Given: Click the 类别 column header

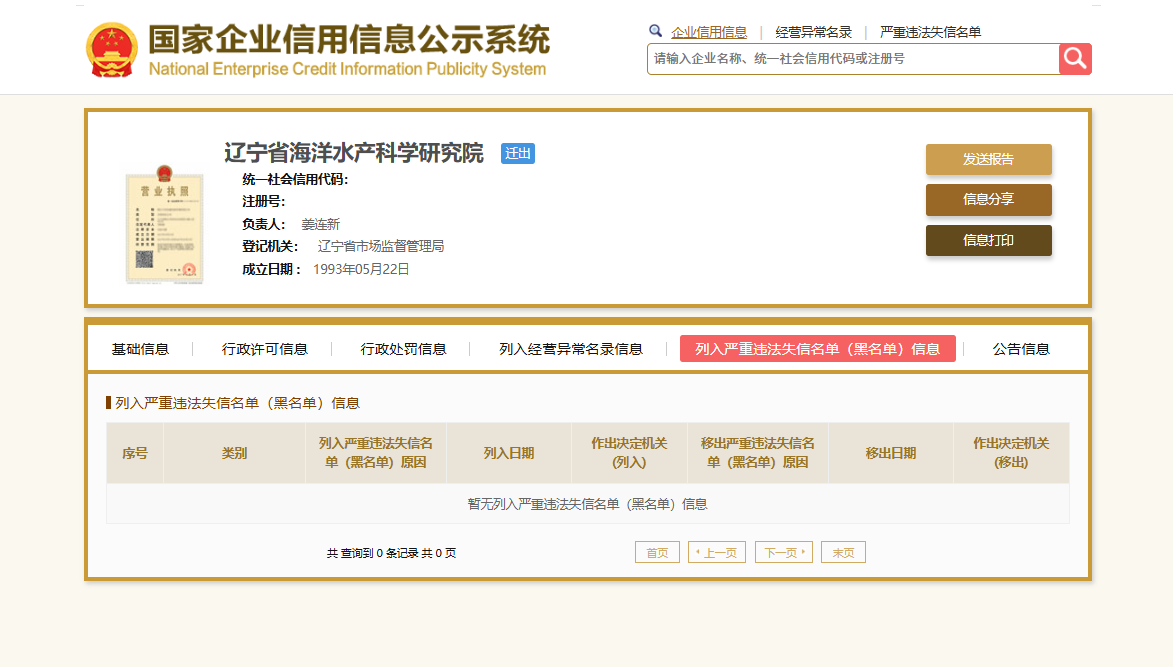Looking at the screenshot, I should coord(234,453).
